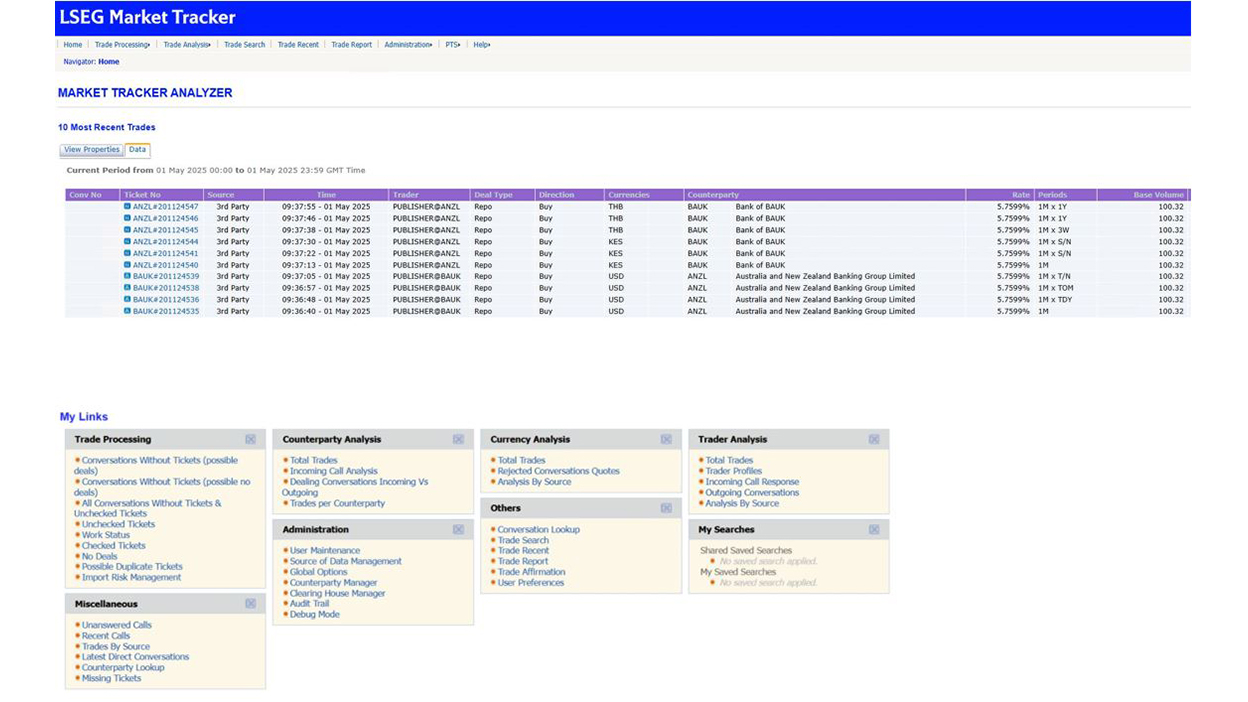1248x702 pixels.
Task: Sort table by the Time column header
Action: pyautogui.click(x=326, y=195)
